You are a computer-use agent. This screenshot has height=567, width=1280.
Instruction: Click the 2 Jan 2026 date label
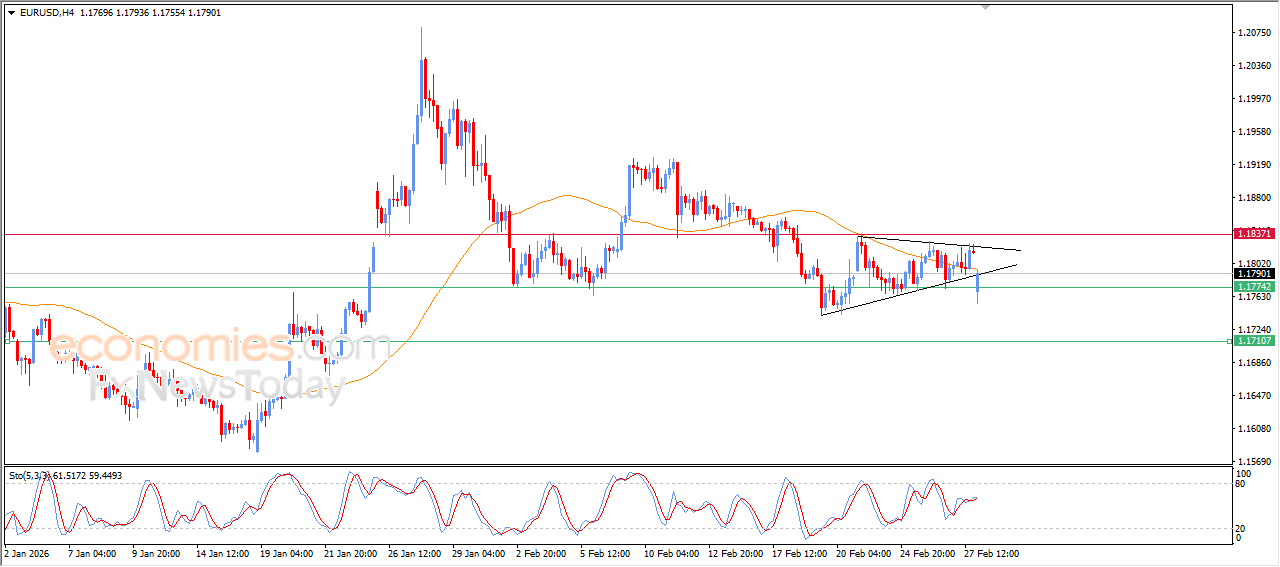click(27, 553)
